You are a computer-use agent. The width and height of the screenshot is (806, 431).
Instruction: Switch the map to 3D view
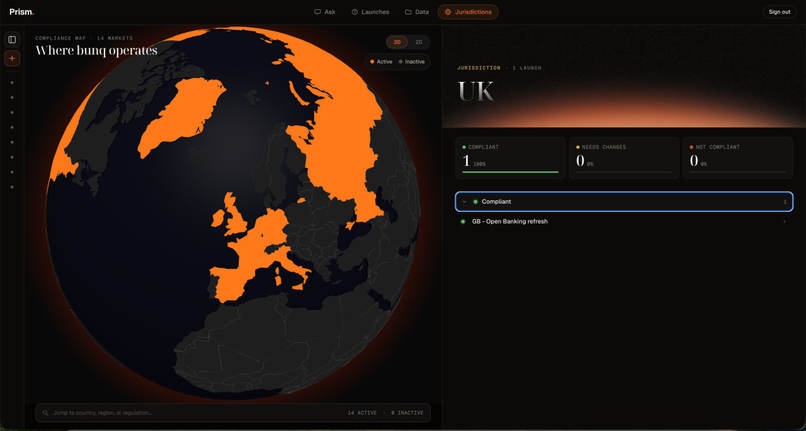397,42
